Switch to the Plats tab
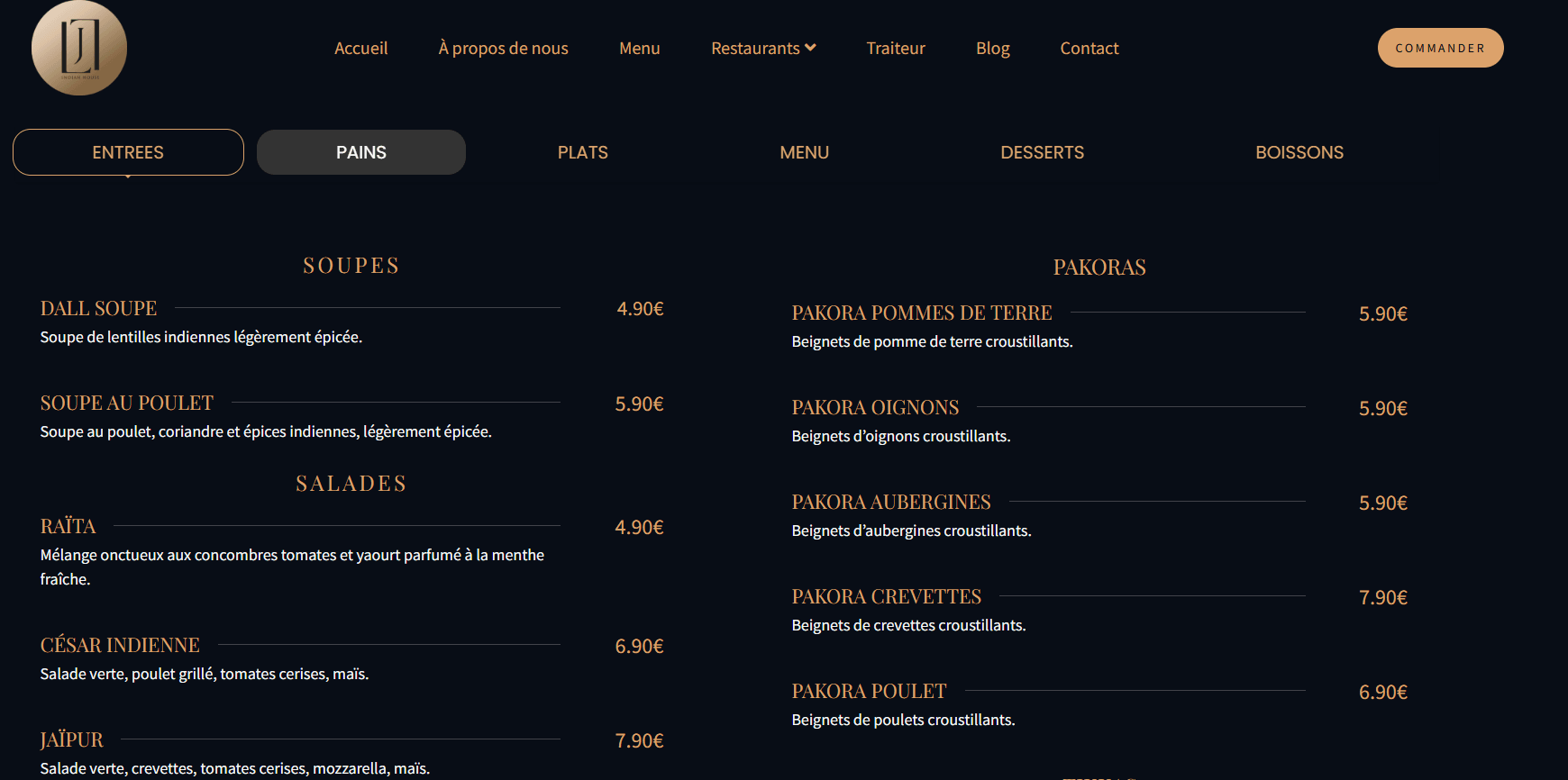The width and height of the screenshot is (1568, 780). click(x=582, y=152)
